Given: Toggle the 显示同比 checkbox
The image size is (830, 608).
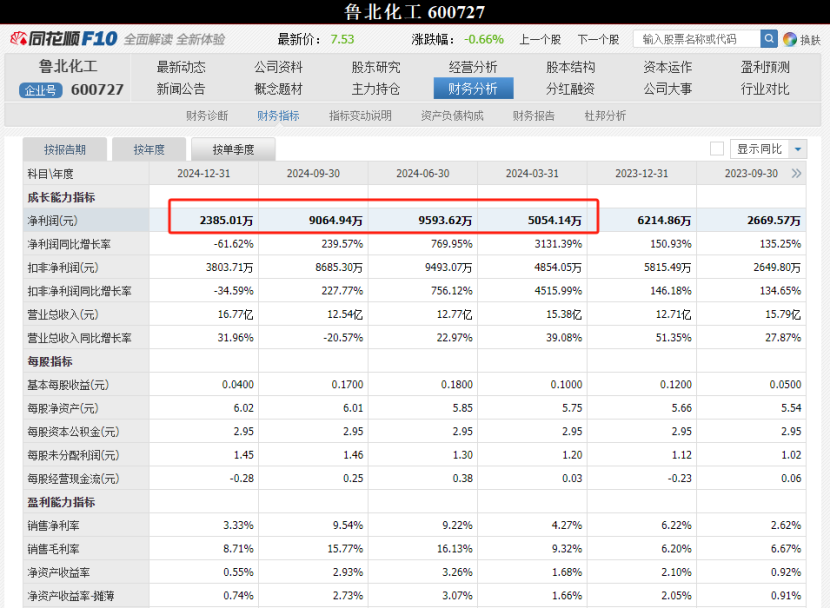Looking at the screenshot, I should point(717,149).
